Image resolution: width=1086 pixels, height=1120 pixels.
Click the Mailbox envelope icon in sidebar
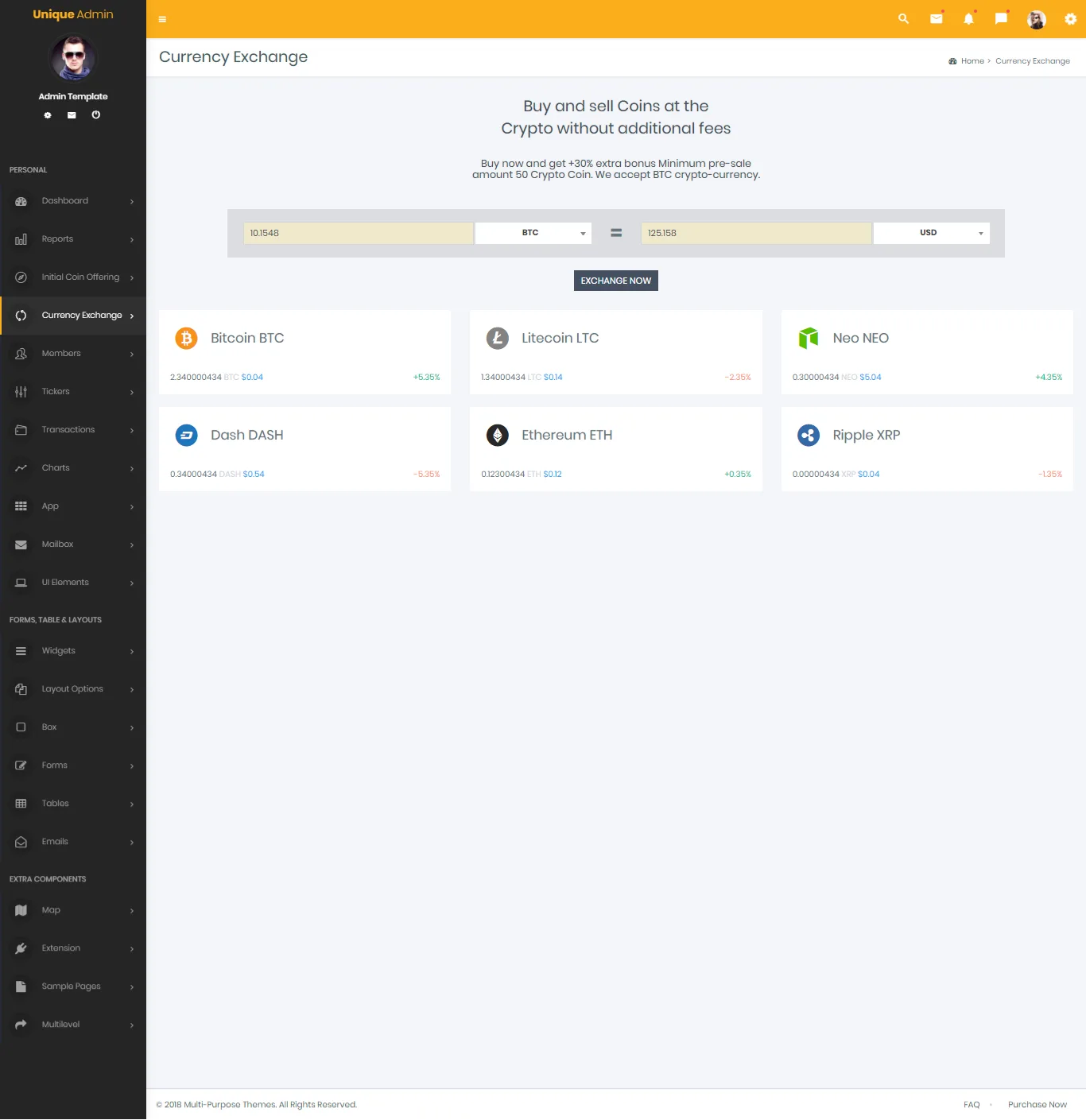click(21, 544)
